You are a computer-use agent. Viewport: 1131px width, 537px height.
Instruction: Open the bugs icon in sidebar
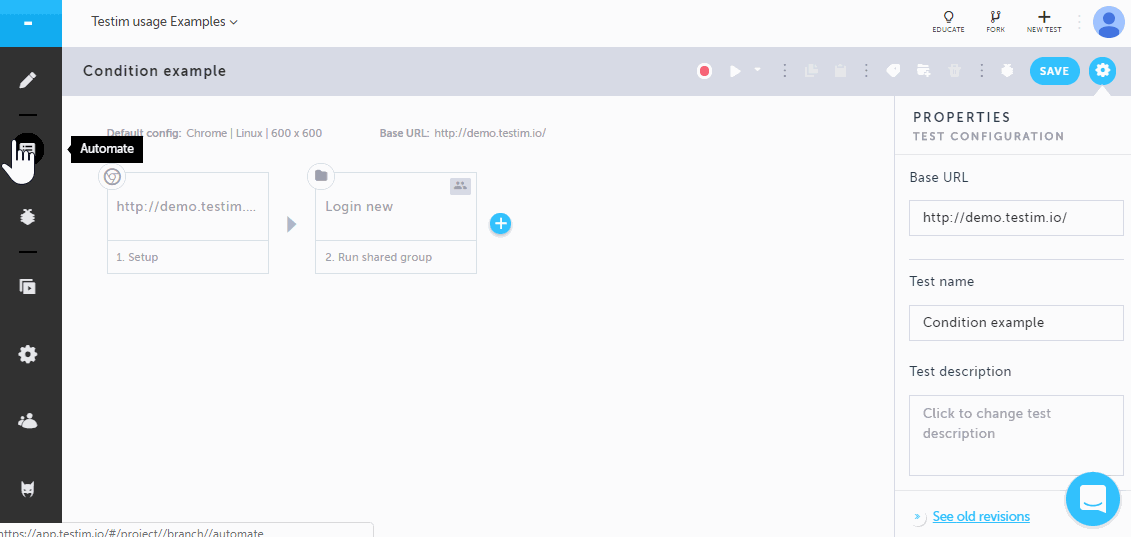point(27,217)
